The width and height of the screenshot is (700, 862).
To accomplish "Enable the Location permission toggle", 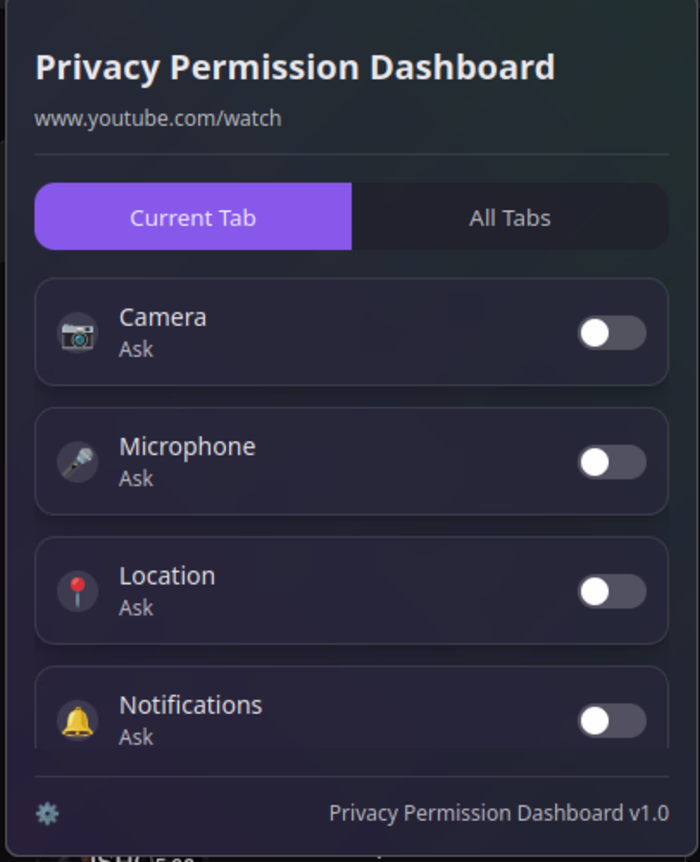I will (611, 590).
